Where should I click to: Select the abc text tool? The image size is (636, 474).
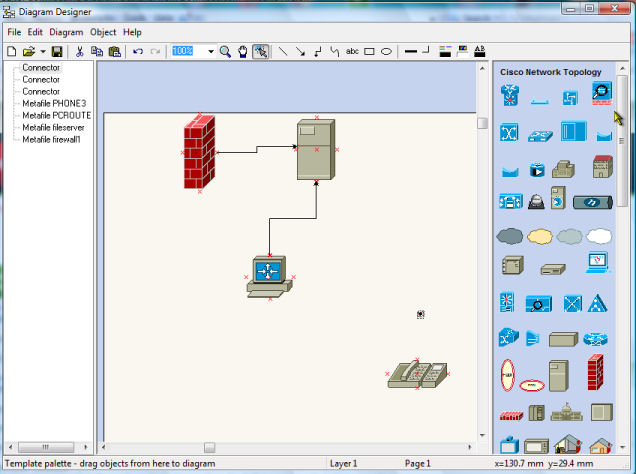pos(352,51)
